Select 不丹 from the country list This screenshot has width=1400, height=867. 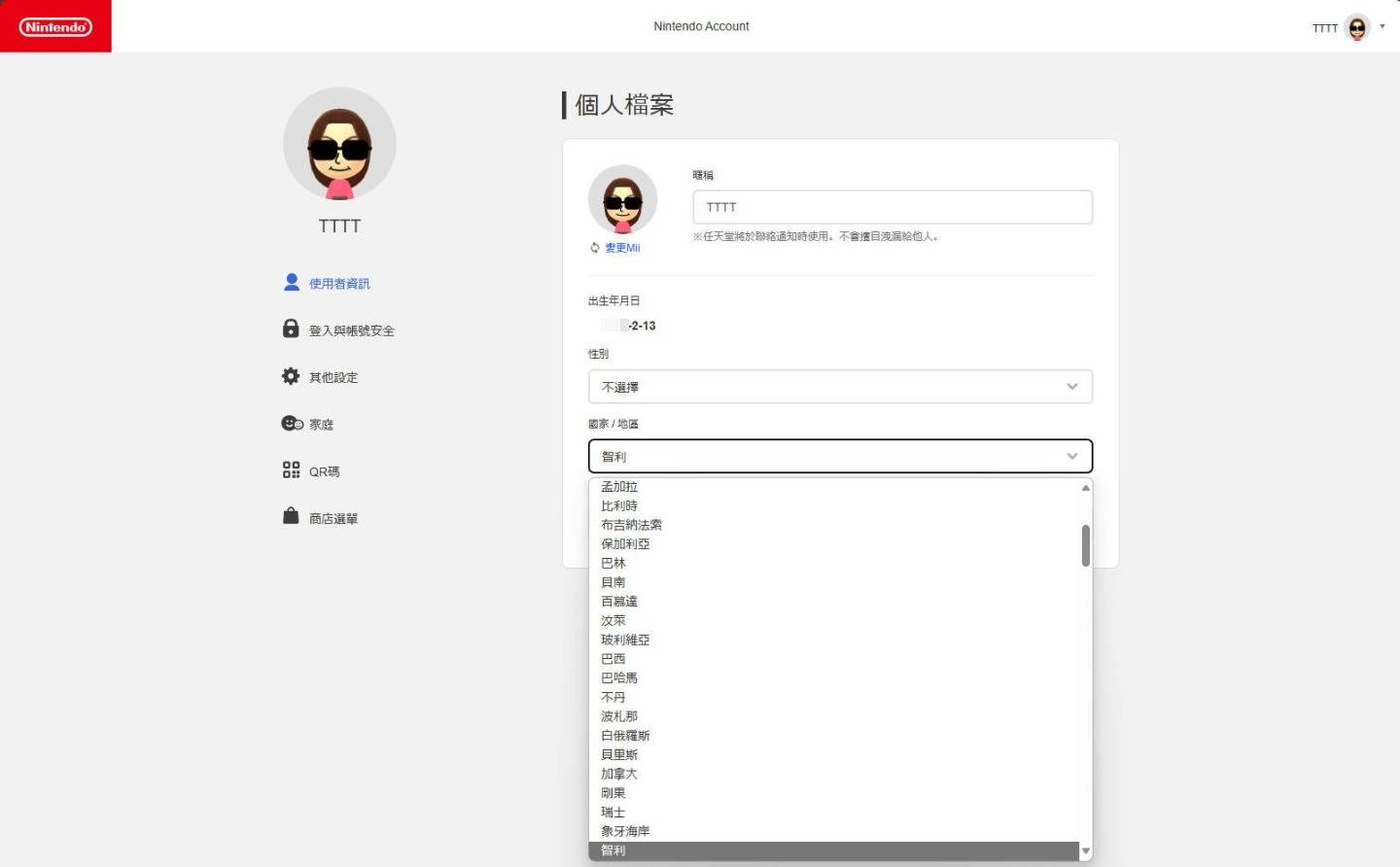tap(834, 697)
